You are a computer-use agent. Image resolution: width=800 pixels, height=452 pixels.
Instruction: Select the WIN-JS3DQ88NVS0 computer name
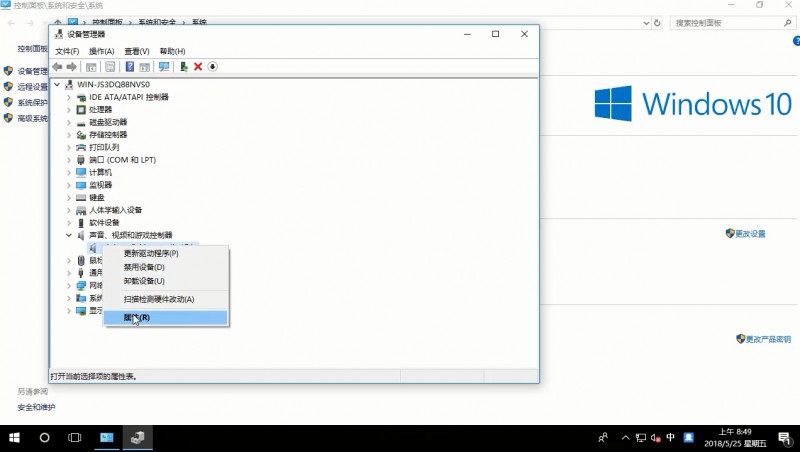(x=113, y=84)
